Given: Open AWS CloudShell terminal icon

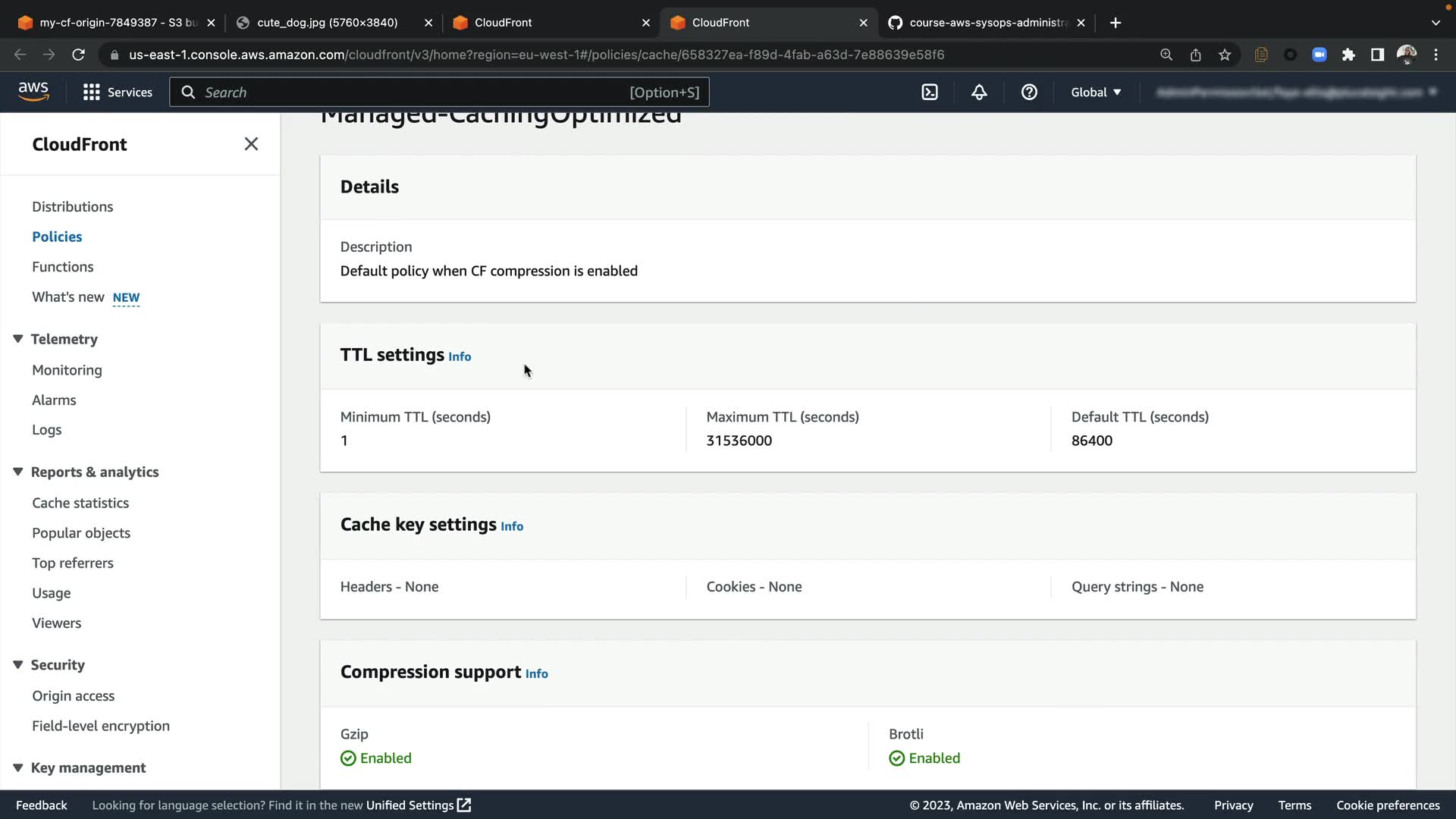Looking at the screenshot, I should click(930, 92).
